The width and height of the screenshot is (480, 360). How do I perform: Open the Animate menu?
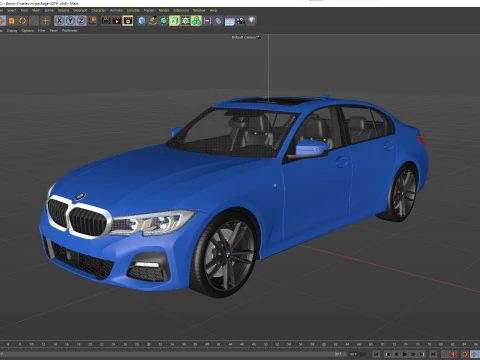coord(116,11)
